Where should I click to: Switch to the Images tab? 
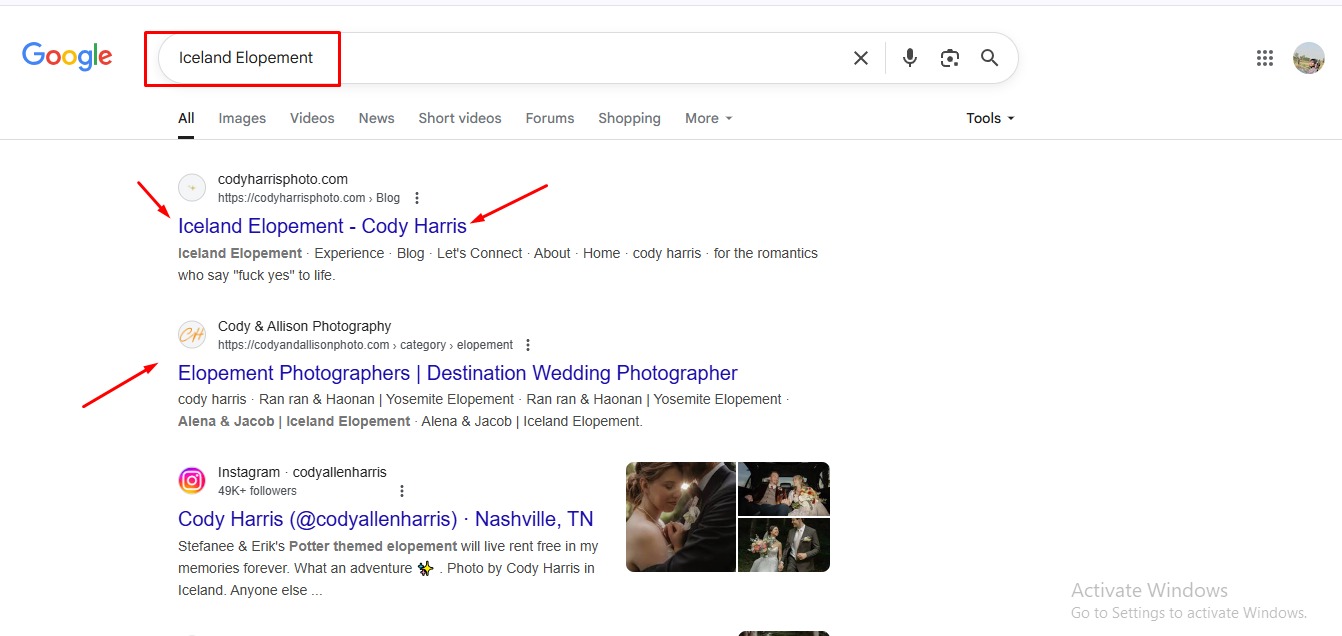[x=242, y=118]
